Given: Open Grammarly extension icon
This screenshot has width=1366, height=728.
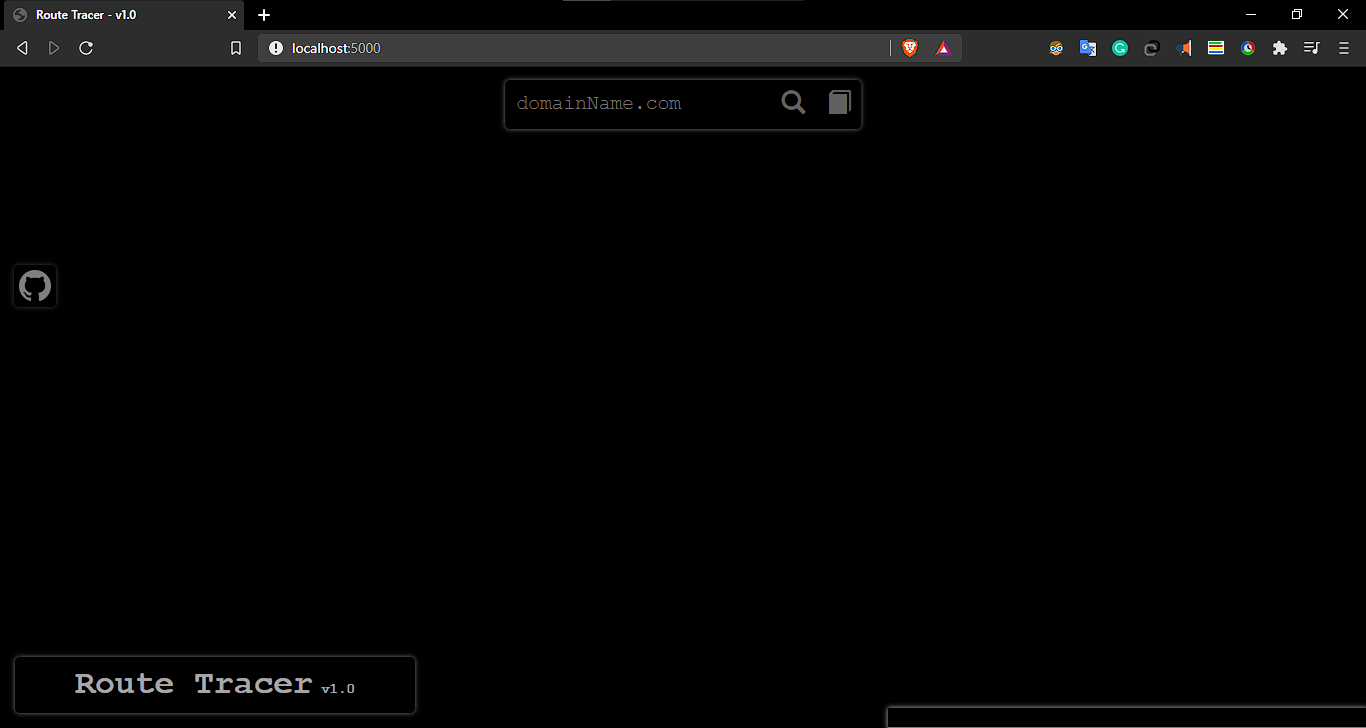Looking at the screenshot, I should click(x=1120, y=48).
